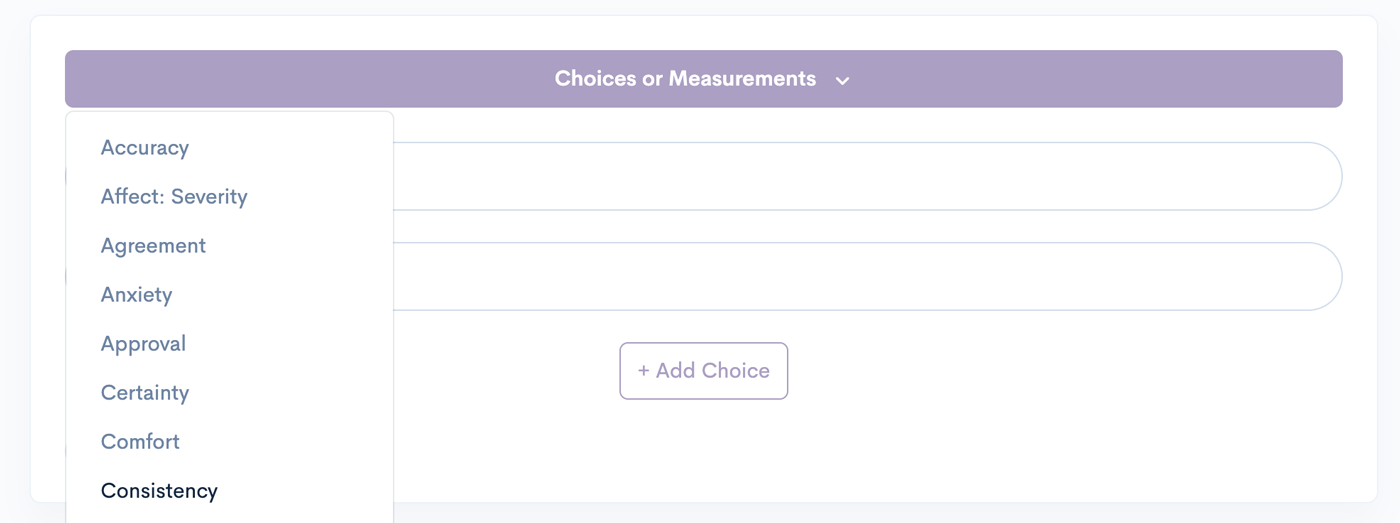Apply the Agreement preset scale
This screenshot has width=1400, height=523.
pos(153,246)
